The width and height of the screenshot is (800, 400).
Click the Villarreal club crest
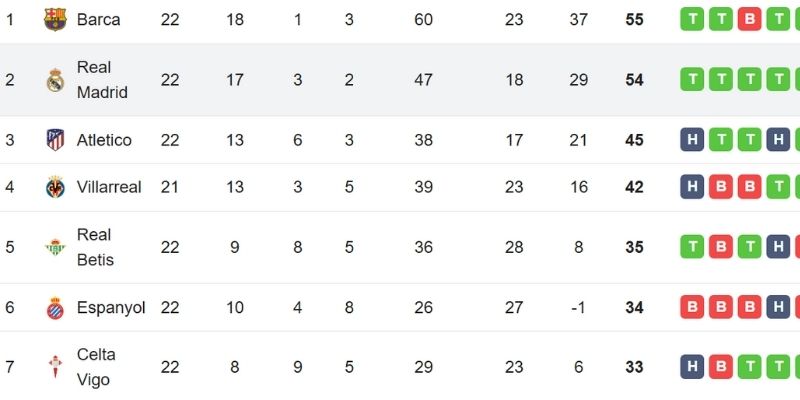coord(55,187)
